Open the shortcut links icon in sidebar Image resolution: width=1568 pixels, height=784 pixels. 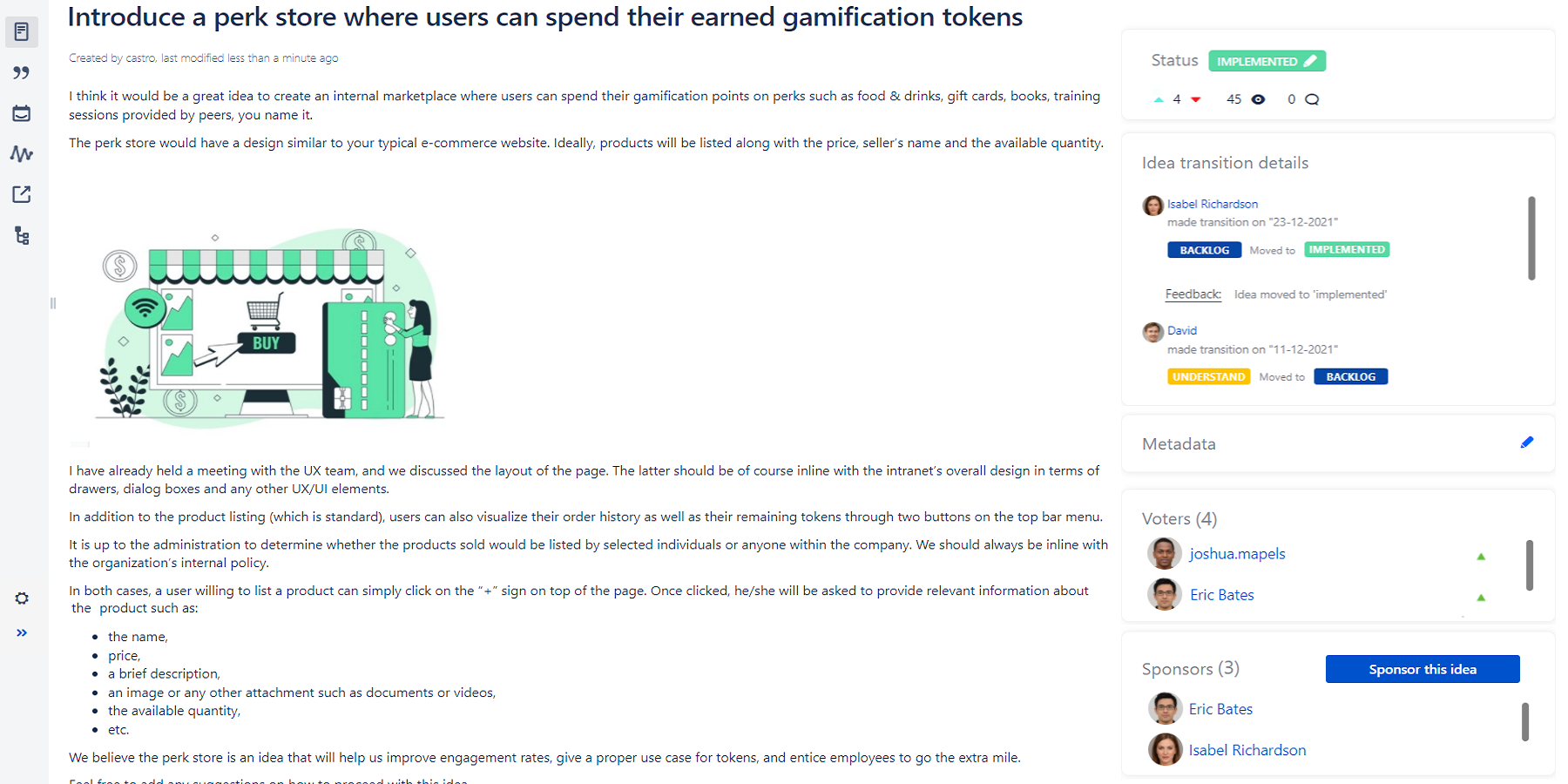[22, 194]
